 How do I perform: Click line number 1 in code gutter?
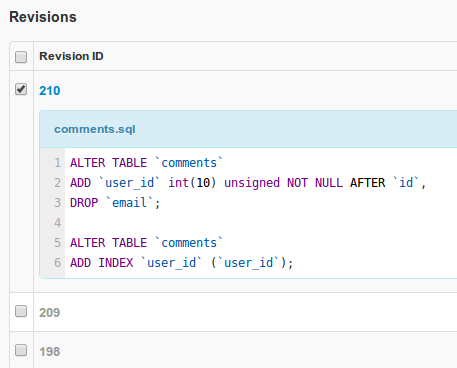(58, 163)
